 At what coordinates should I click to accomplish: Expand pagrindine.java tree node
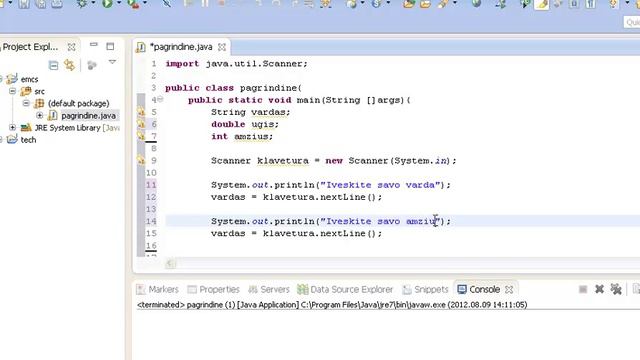pos(40,115)
